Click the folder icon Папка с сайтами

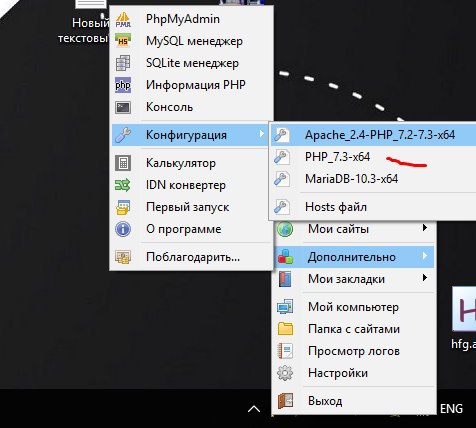coord(285,329)
